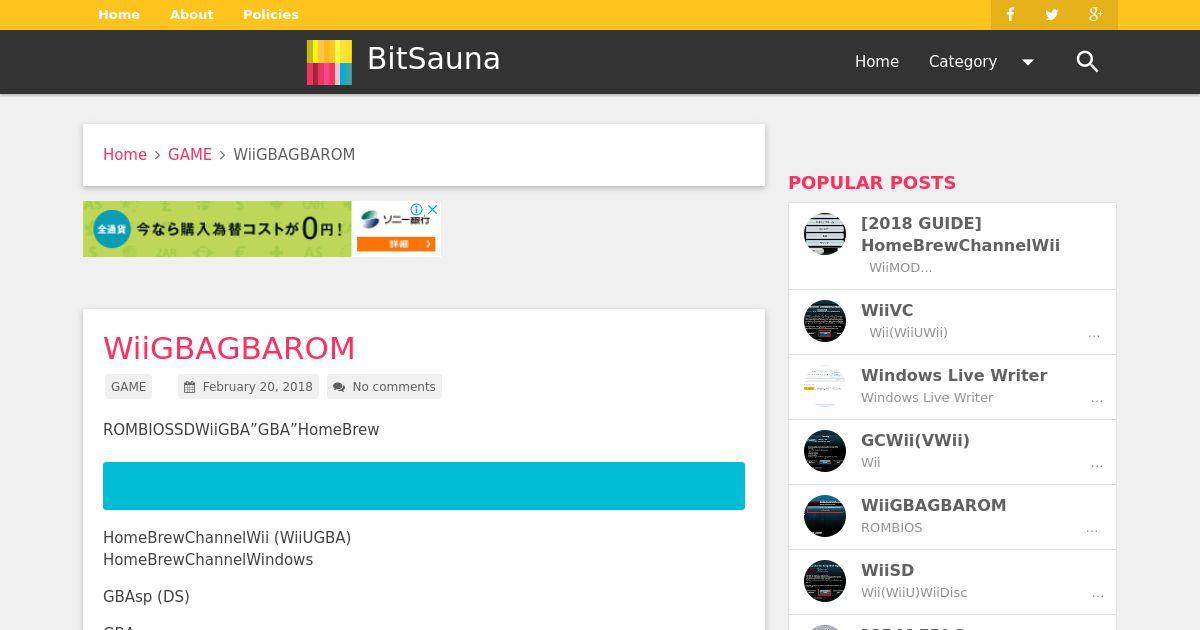Click the GAME category tag
The width and height of the screenshot is (1200, 630).
click(x=129, y=387)
